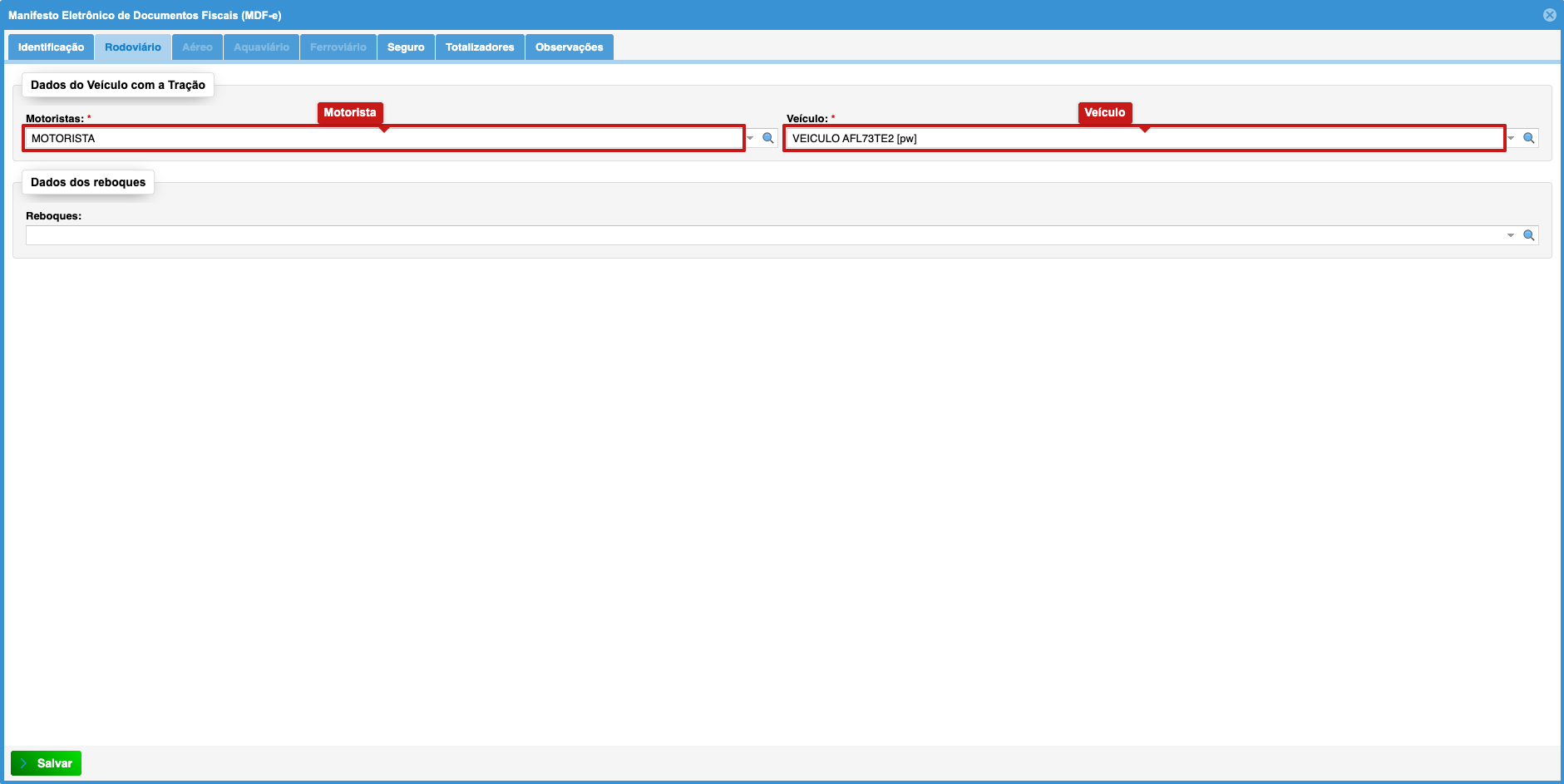The height and width of the screenshot is (784, 1564).
Task: Click the Veículo field label
Action: coord(807,119)
